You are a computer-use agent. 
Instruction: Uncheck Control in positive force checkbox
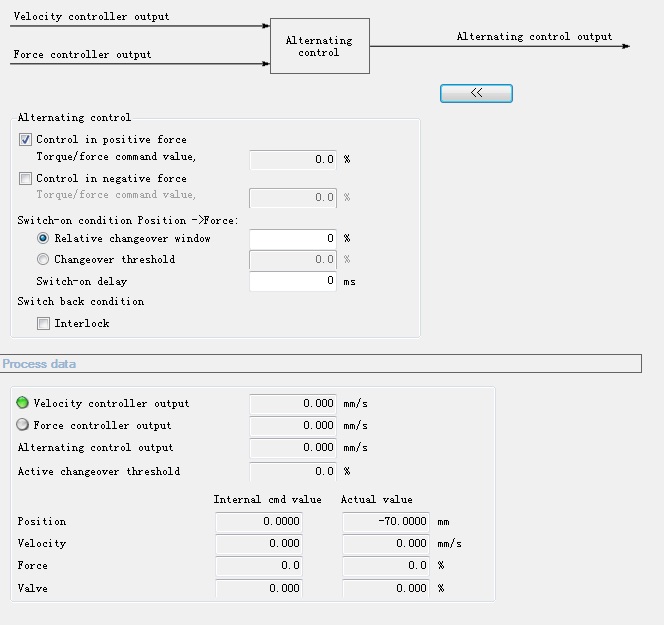(x=26, y=140)
